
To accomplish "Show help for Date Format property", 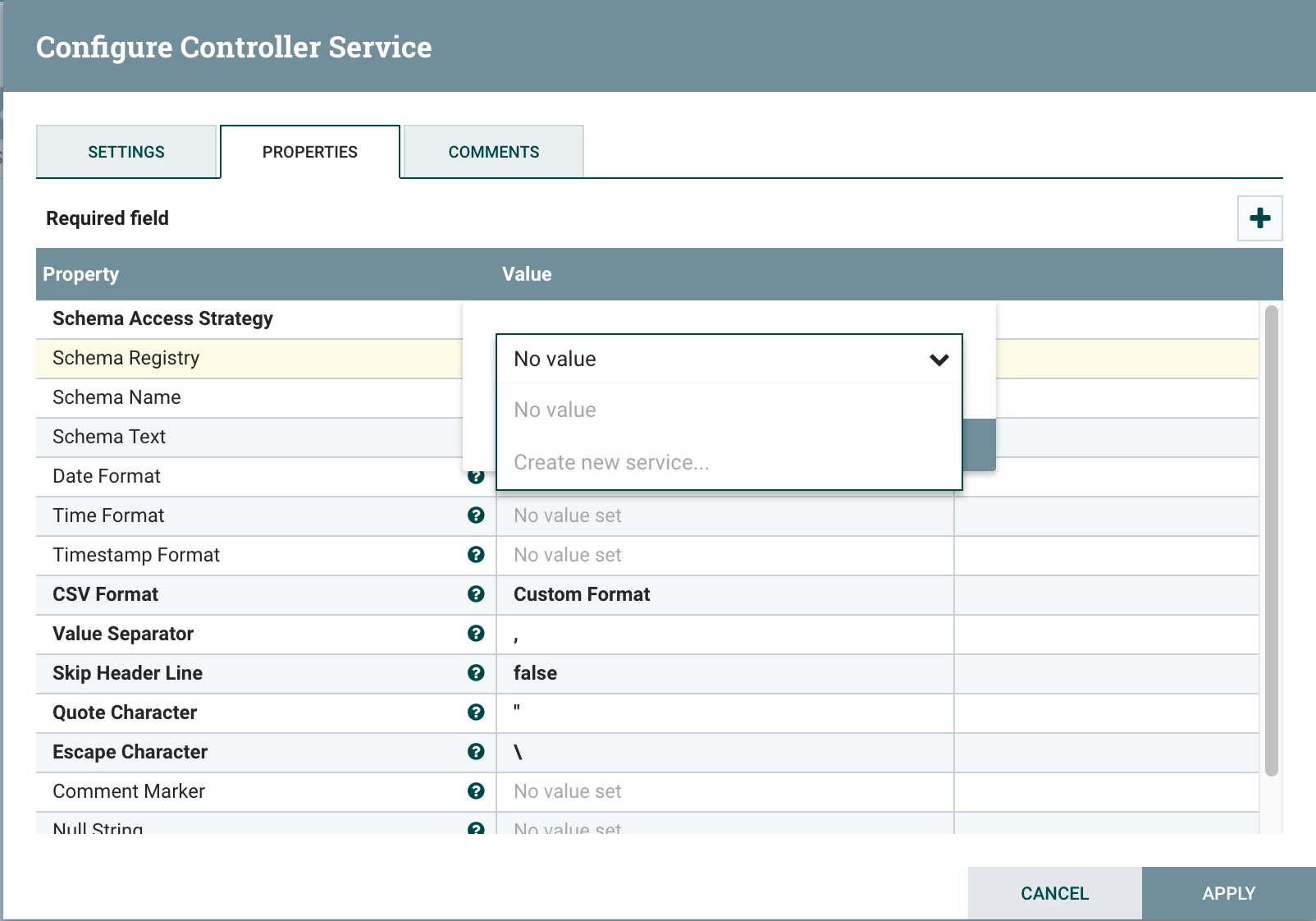I will (476, 477).
